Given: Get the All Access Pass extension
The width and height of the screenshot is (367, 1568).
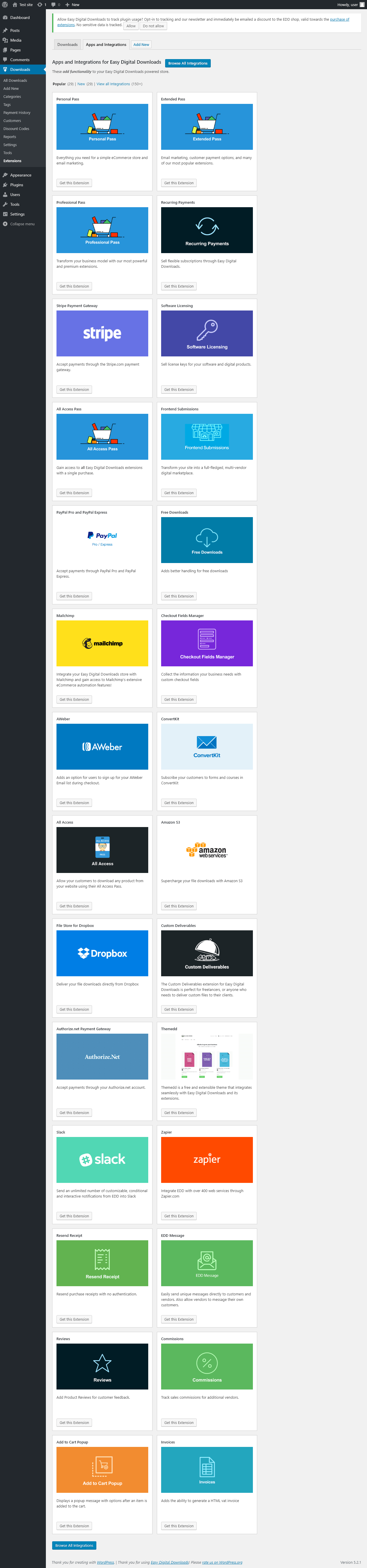Looking at the screenshot, I should tap(74, 493).
